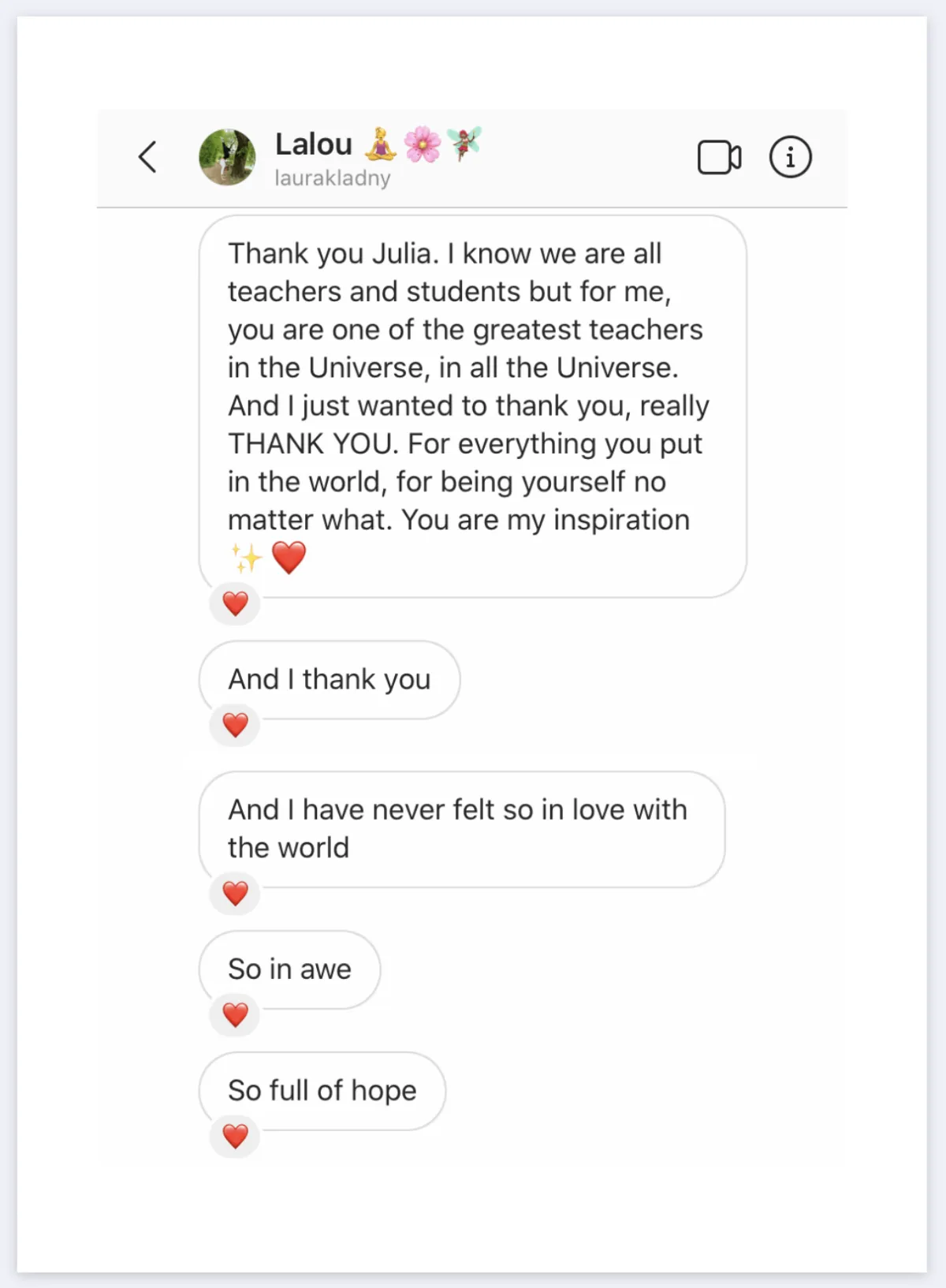
Task: Open Lalou's profile picture avatar
Action: coord(227,157)
